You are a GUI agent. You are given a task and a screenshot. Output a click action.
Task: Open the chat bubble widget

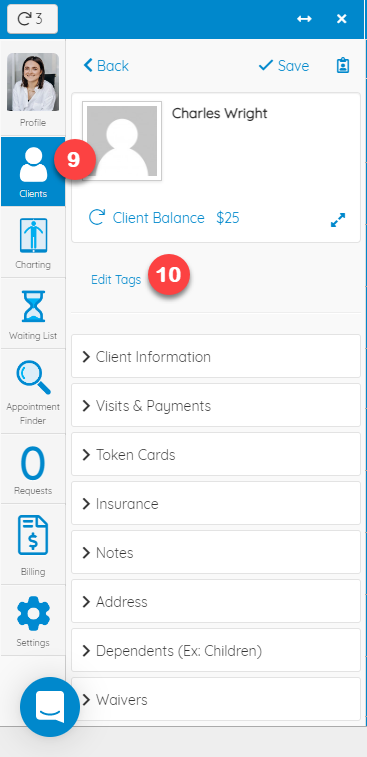(x=50, y=707)
